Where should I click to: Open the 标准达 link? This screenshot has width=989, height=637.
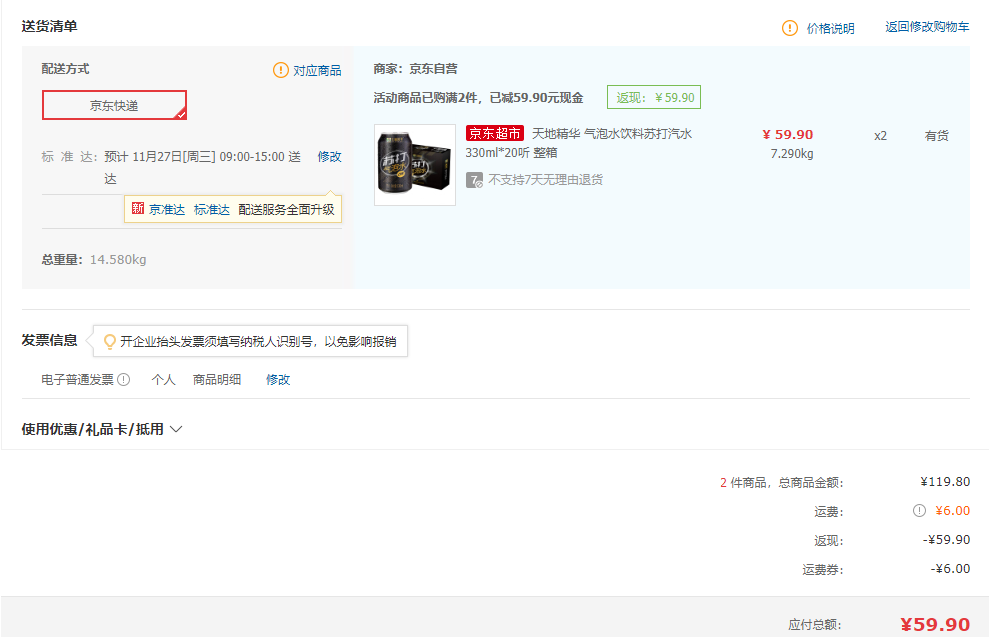click(x=211, y=209)
